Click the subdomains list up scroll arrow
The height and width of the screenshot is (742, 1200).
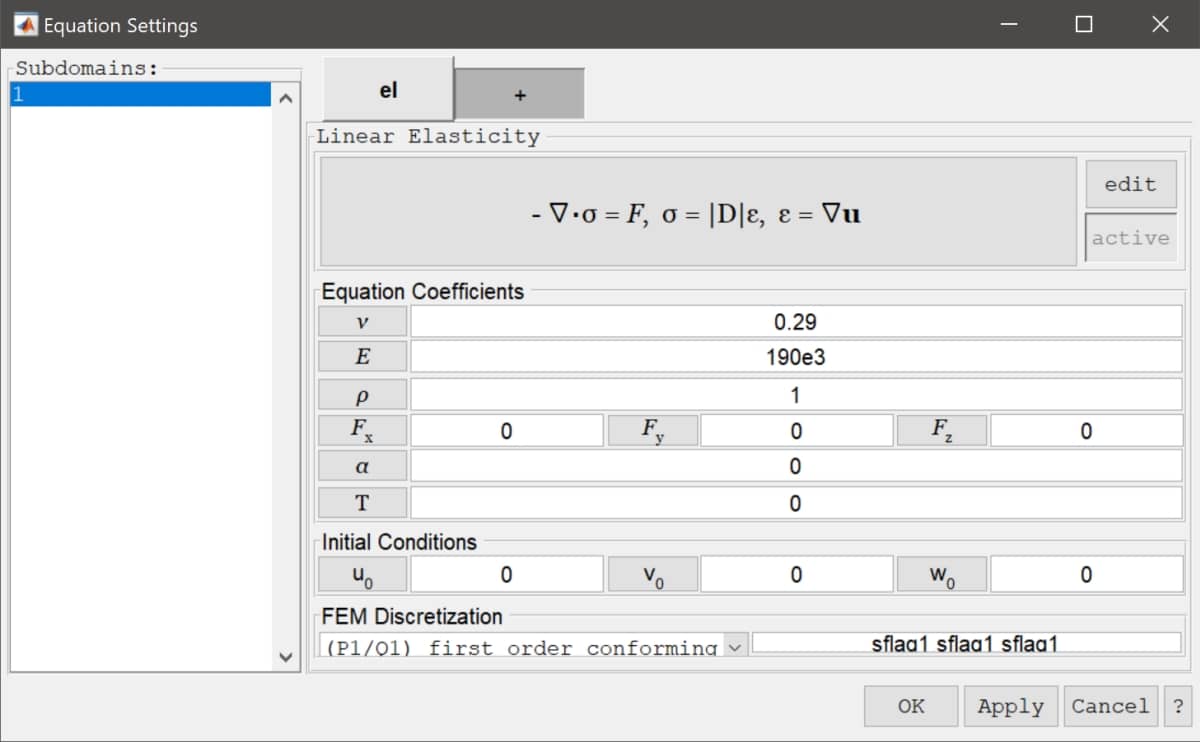(285, 98)
